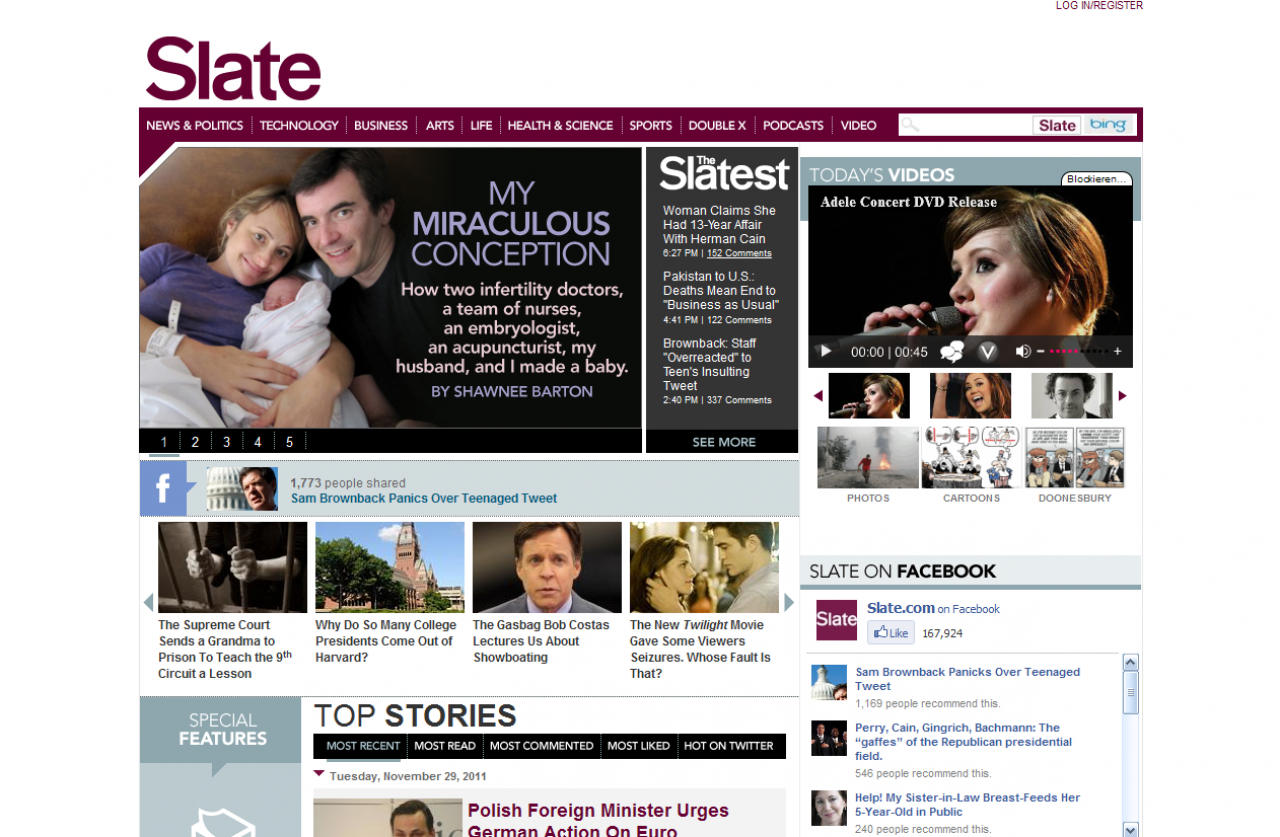The height and width of the screenshot is (837, 1280).
Task: Select the laughing woman video thumbnail
Action: coord(970,396)
